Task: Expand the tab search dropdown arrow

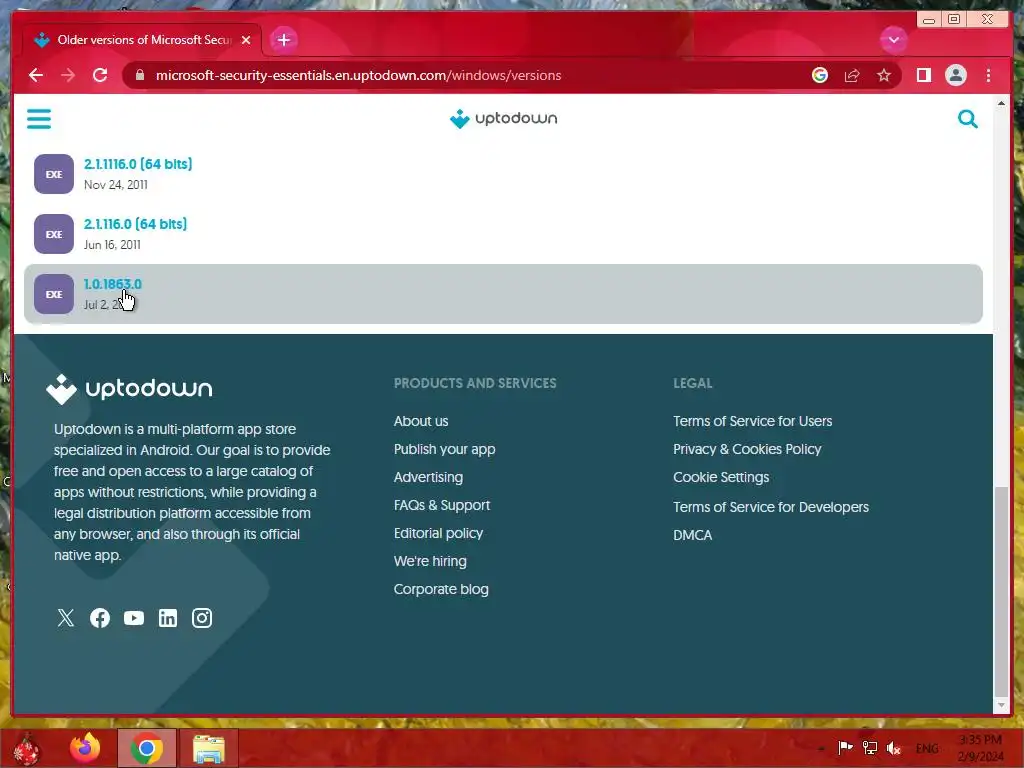Action: 893,40
